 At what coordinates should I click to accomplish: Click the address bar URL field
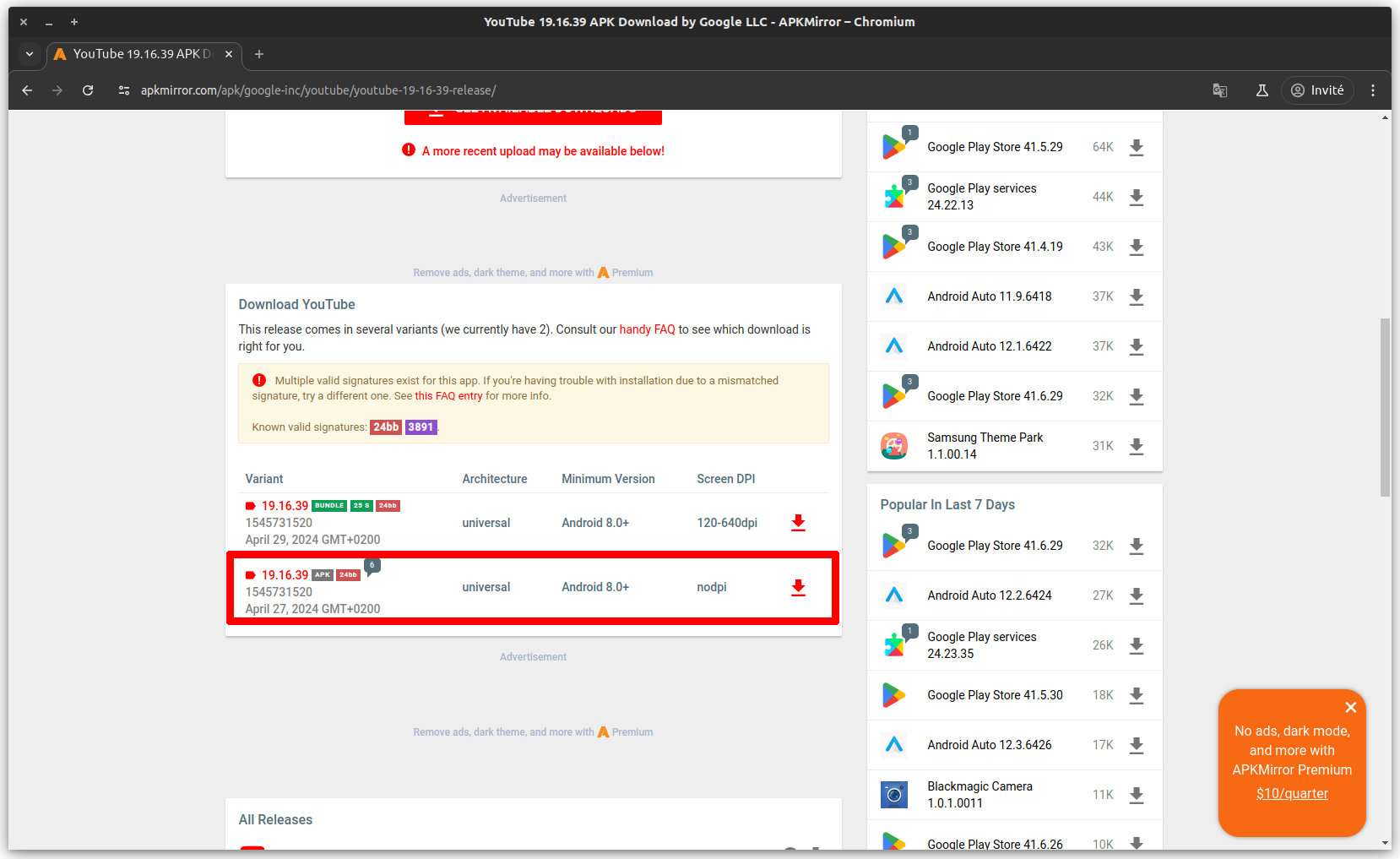pyautogui.click(x=659, y=90)
